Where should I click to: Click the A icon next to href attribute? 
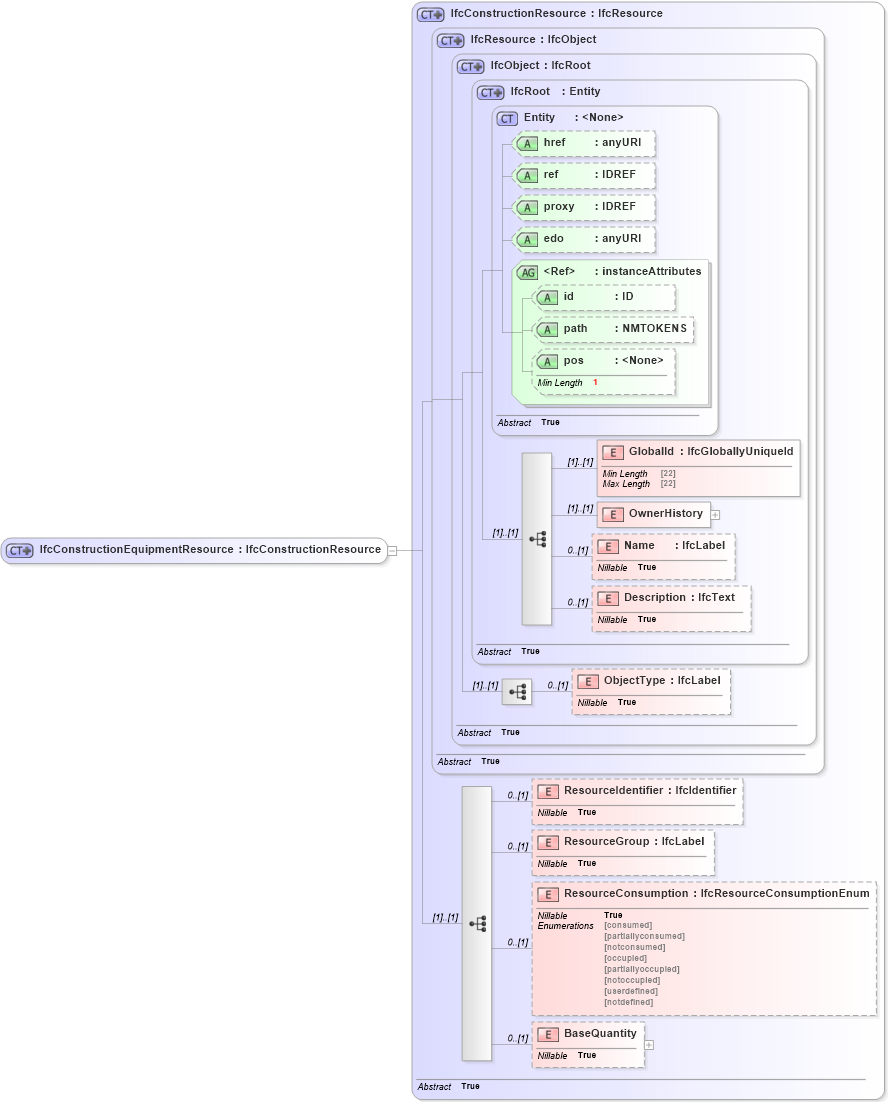pos(527,143)
